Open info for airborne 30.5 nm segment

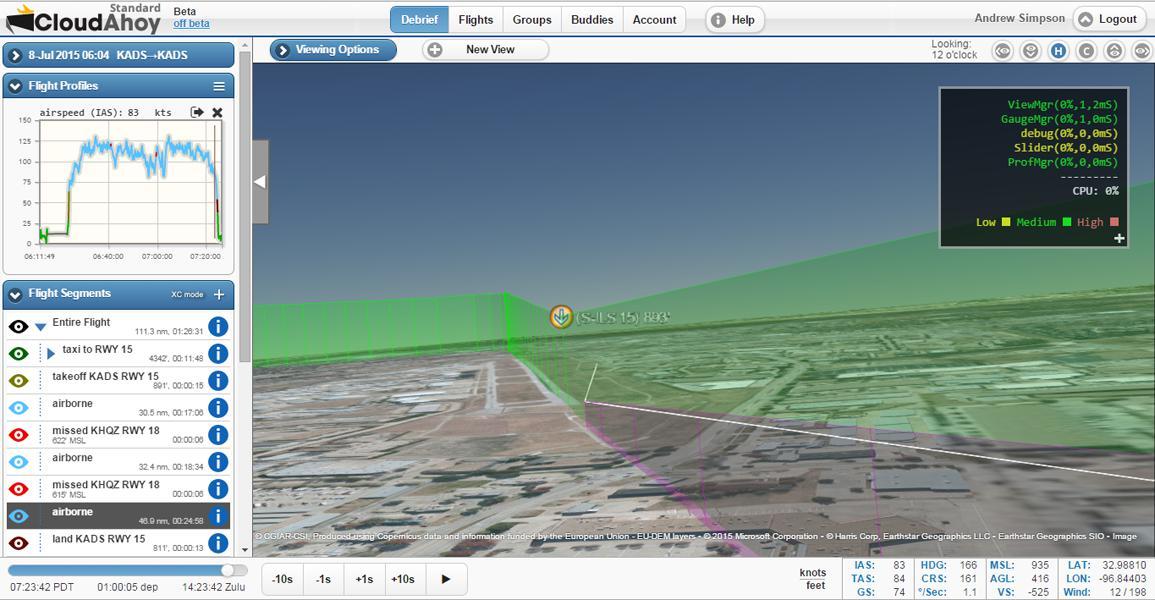pyautogui.click(x=218, y=407)
